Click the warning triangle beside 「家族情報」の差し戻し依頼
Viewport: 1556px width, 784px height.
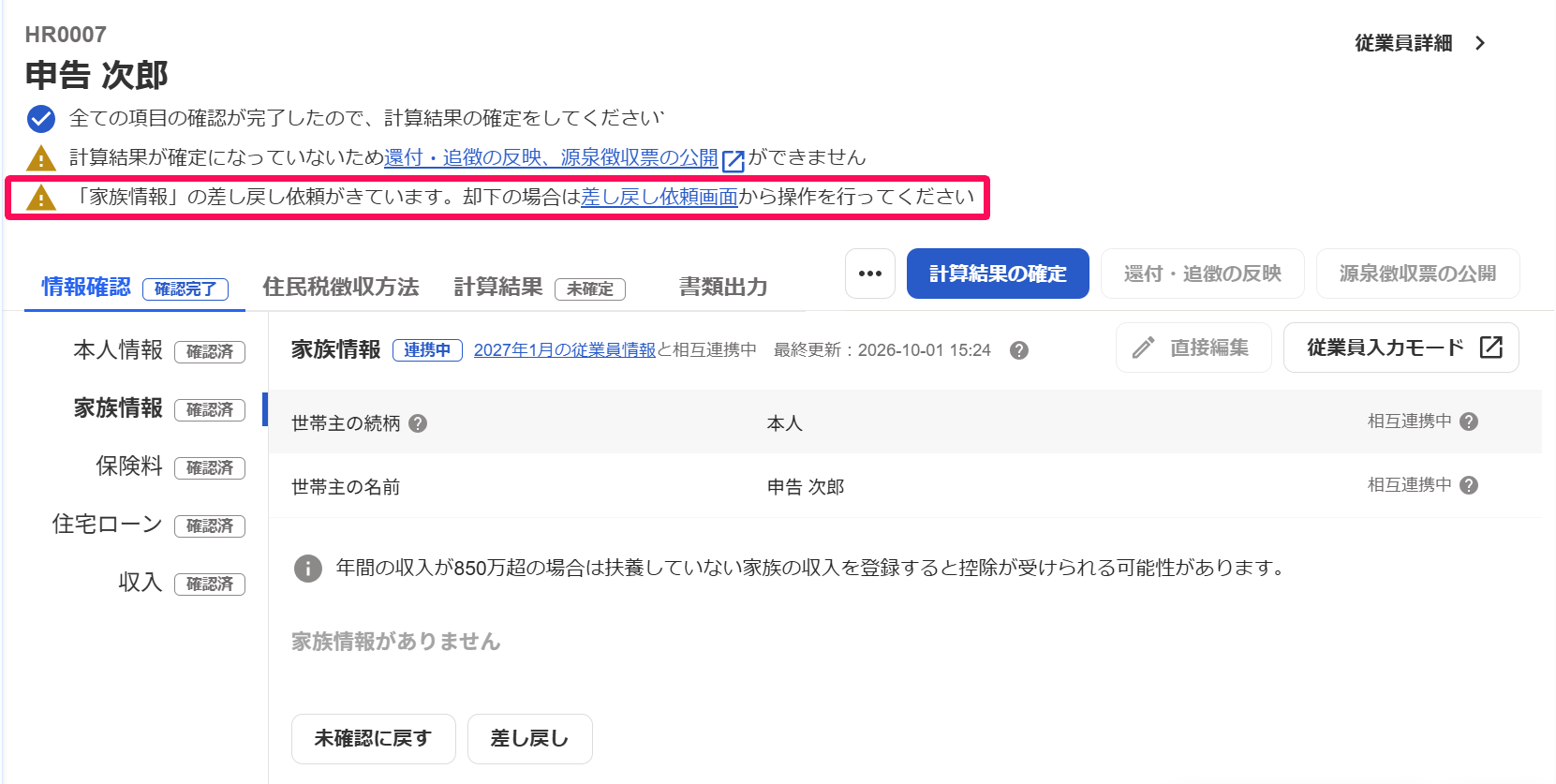coord(41,198)
